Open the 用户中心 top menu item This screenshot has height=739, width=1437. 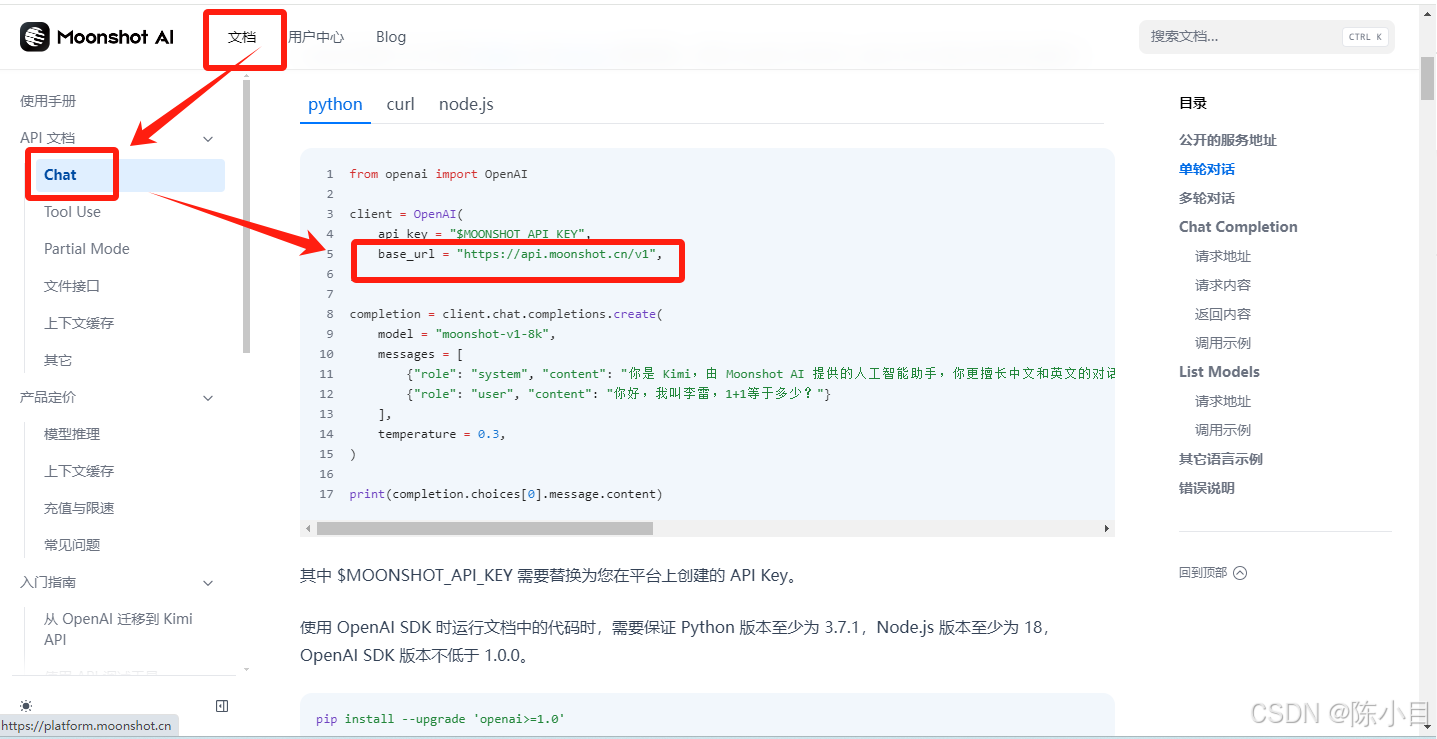pos(316,37)
